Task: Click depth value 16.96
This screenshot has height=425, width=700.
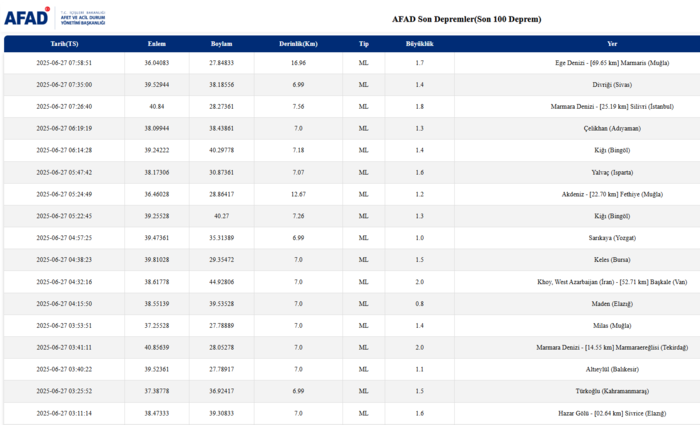Action: click(x=298, y=63)
